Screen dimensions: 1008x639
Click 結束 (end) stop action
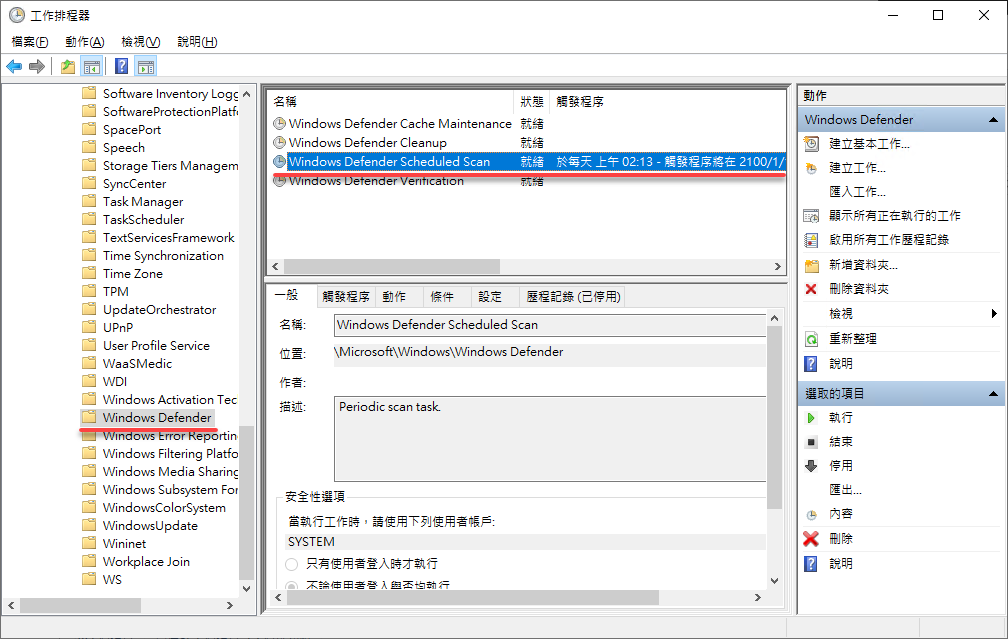coord(841,442)
